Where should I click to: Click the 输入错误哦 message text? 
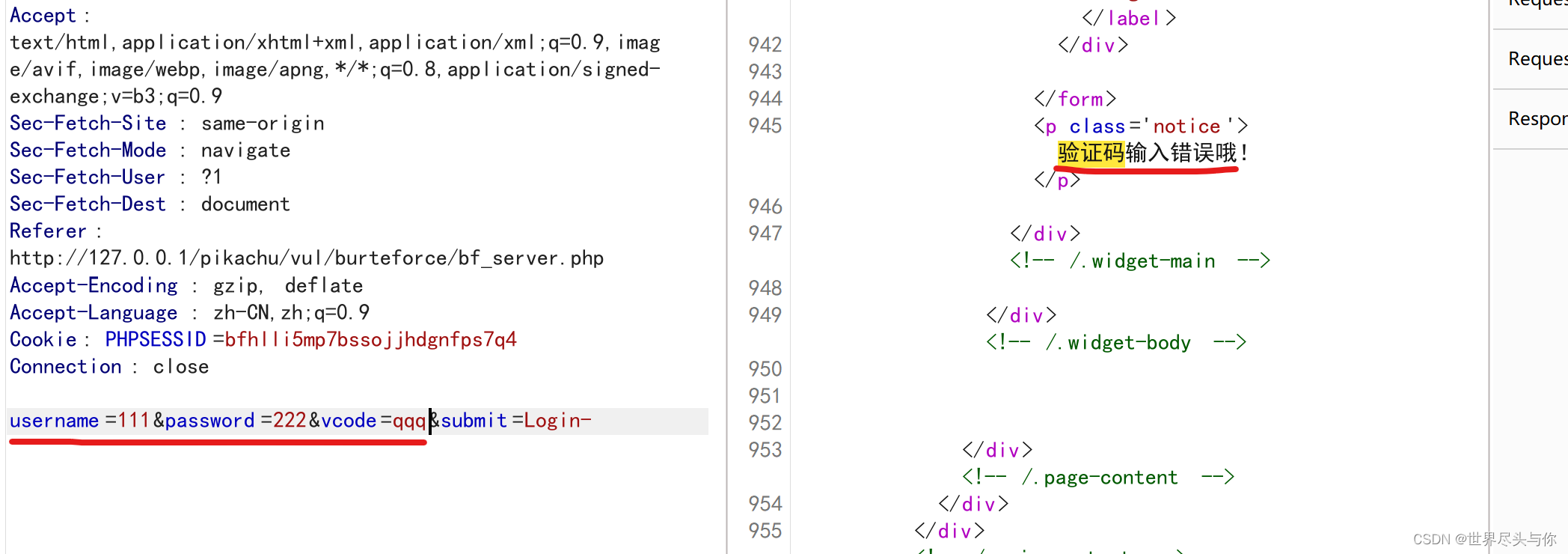click(x=1181, y=153)
